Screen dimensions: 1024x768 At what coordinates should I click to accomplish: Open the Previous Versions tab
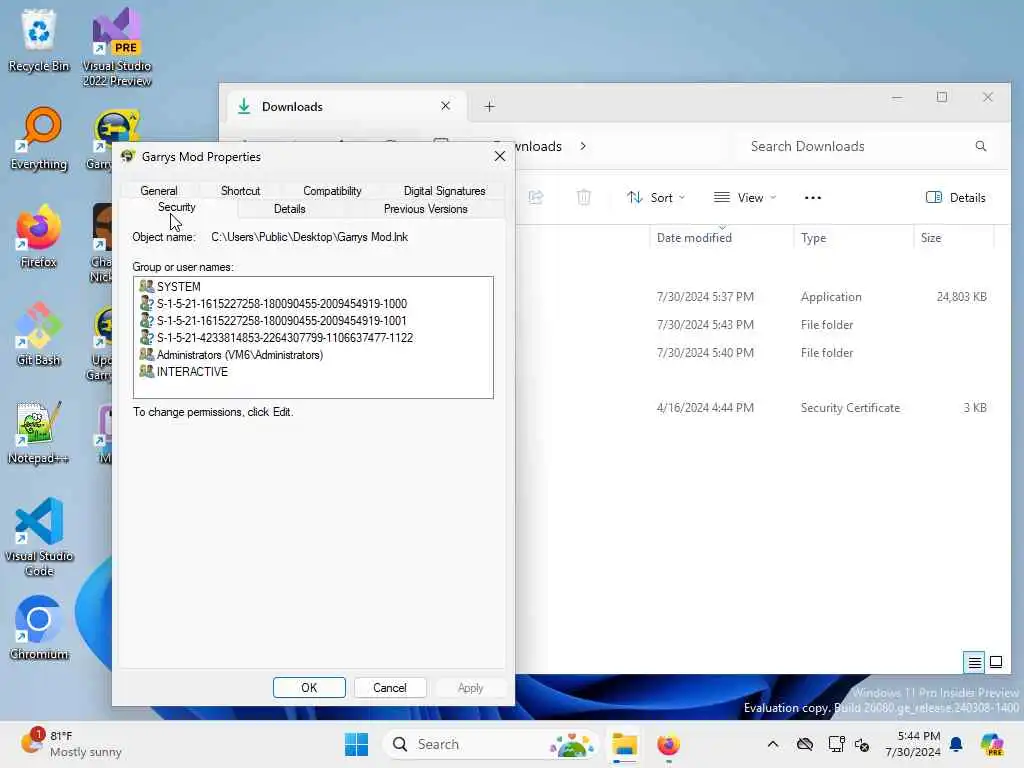425,209
